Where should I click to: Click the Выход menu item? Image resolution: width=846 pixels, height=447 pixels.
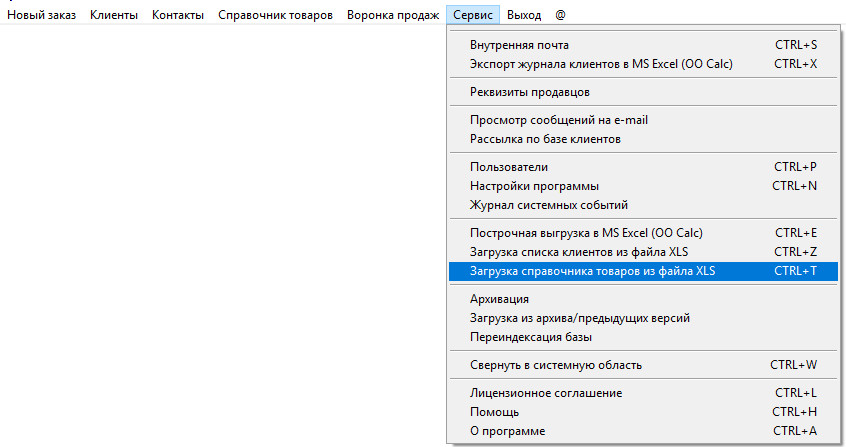[x=524, y=16]
